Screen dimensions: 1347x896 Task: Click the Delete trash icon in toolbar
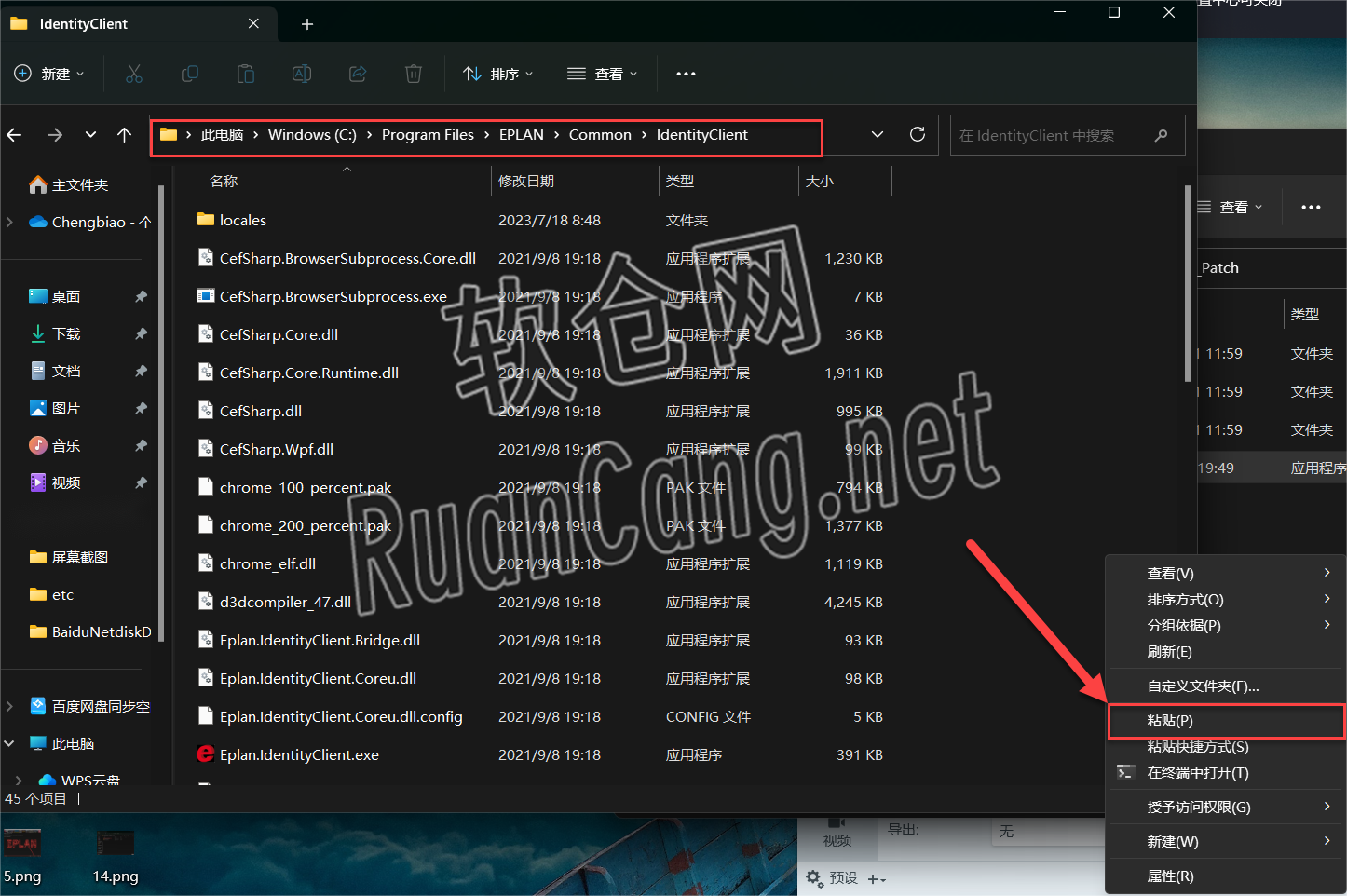coord(414,74)
